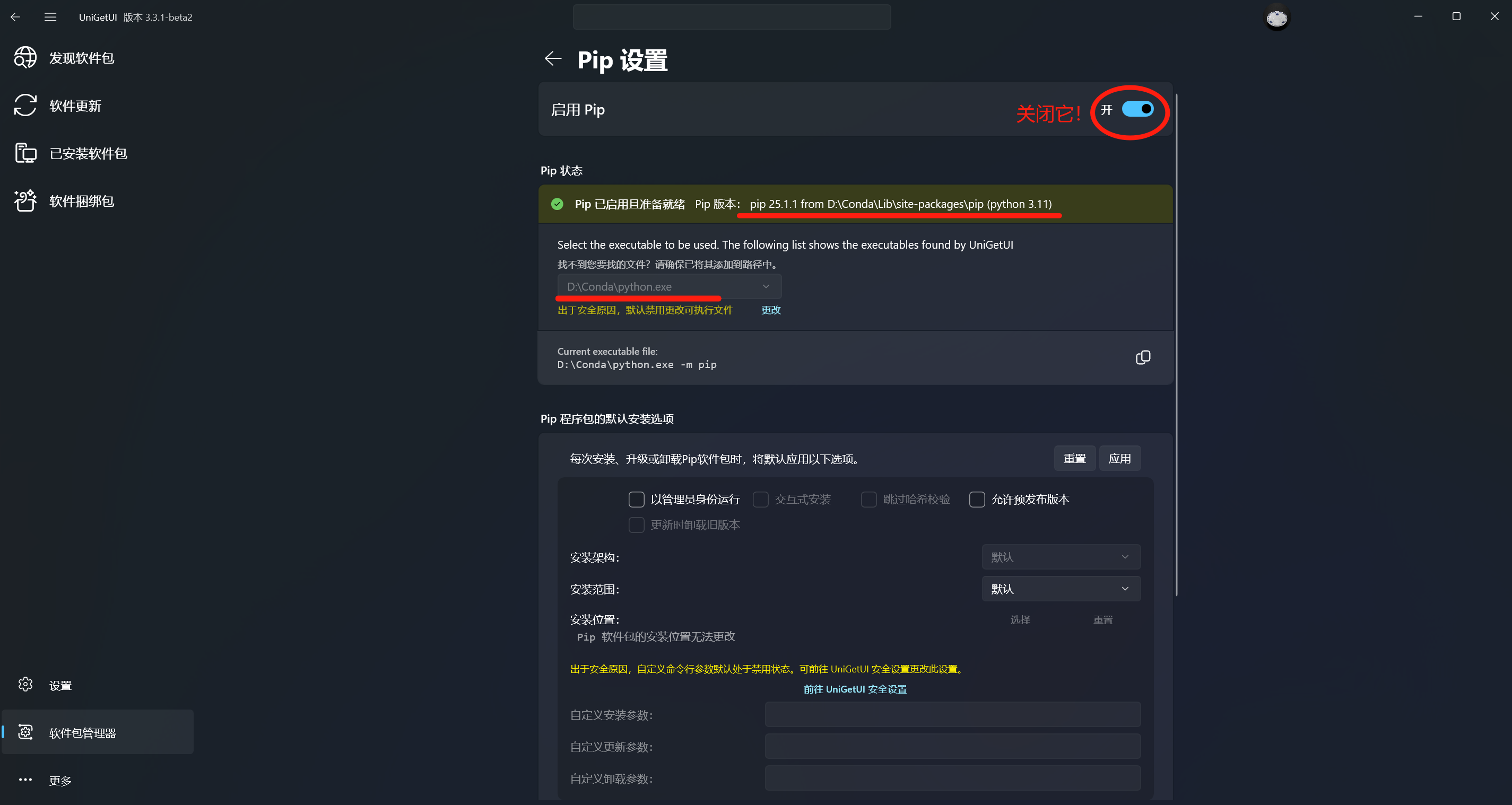Screen dimensions: 1512x805
Task: Click the 自定义安装参数 input field
Action: coord(953,714)
